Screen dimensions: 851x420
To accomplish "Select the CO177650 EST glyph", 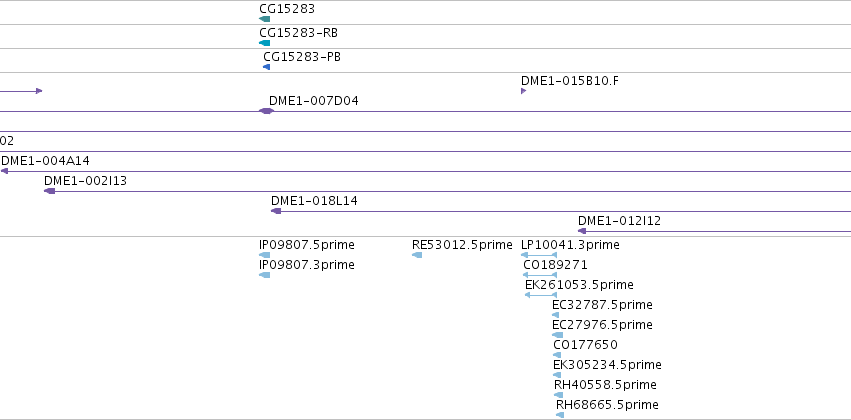I will pyautogui.click(x=557, y=355).
